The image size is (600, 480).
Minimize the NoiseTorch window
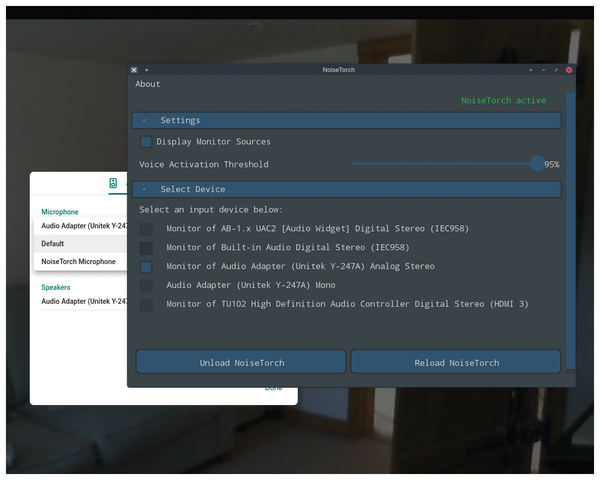tap(543, 70)
